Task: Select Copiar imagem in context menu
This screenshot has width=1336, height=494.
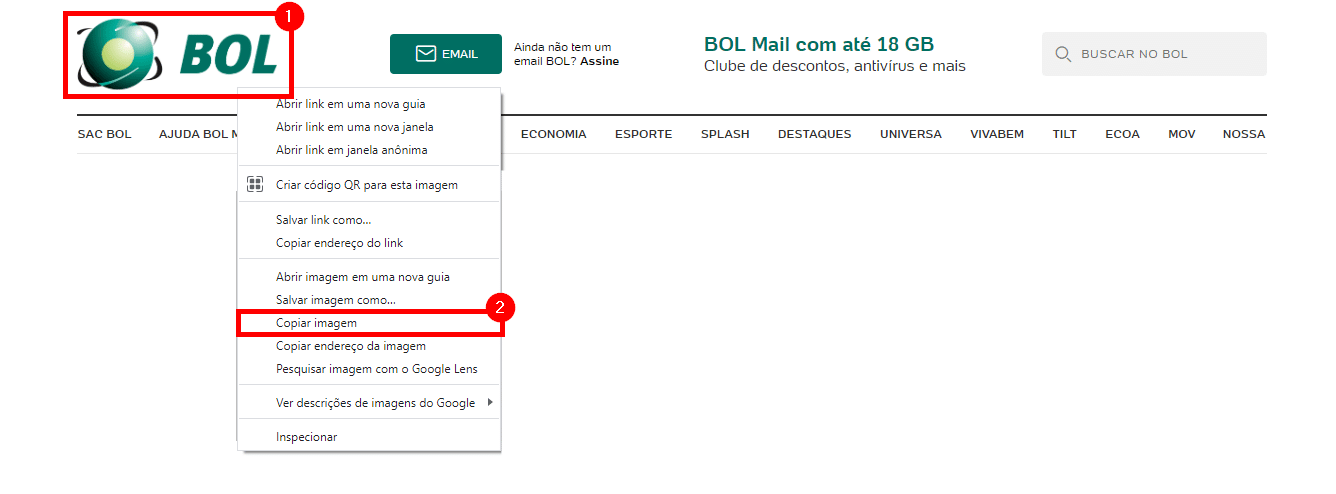Action: 369,323
